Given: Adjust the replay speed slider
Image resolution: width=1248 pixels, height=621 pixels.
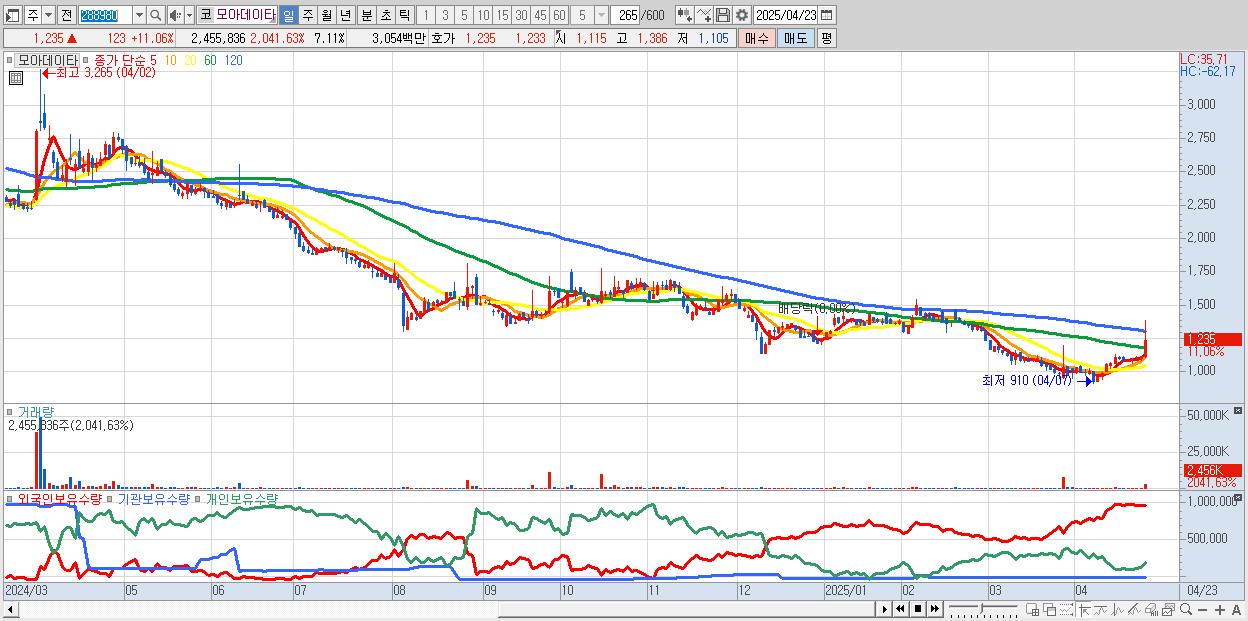Looking at the screenshot, I should pyautogui.click(x=983, y=609).
